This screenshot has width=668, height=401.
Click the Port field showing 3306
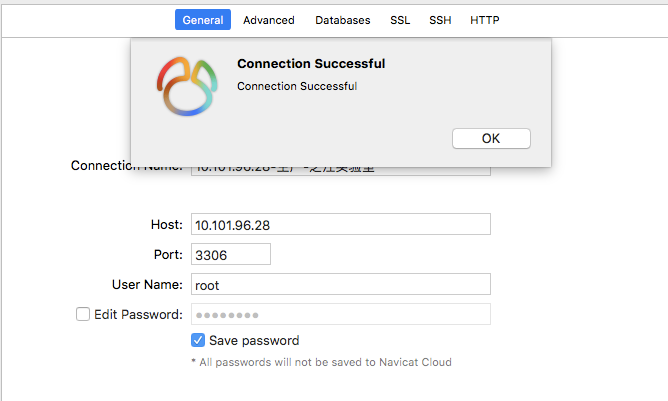[231, 254]
